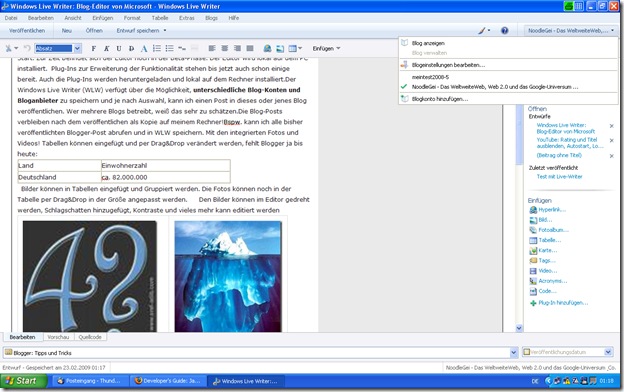Toggle underline formatting (U) in toolbar
This screenshot has height=392, width=624.
coord(119,49)
